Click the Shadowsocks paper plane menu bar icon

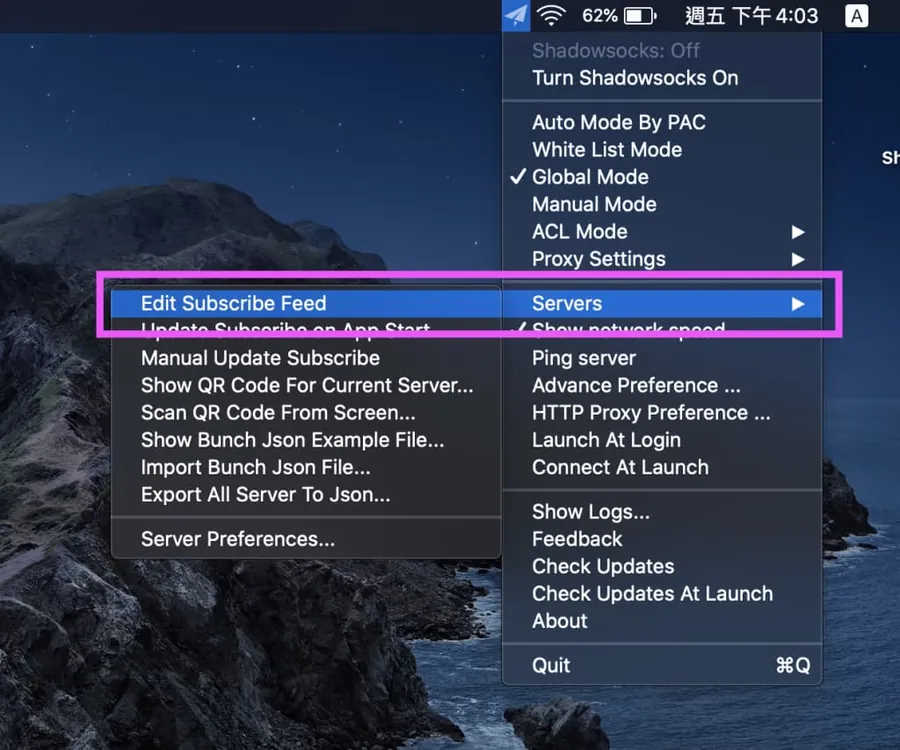[x=516, y=16]
